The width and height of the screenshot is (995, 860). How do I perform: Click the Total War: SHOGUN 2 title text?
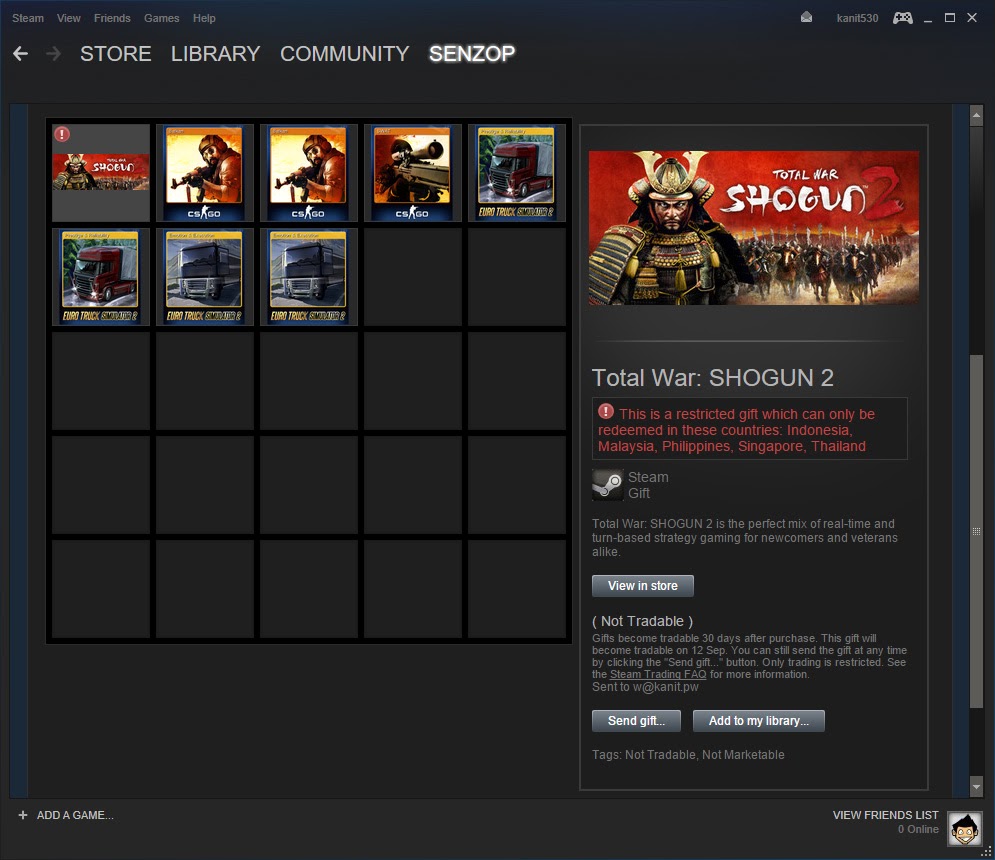click(713, 378)
